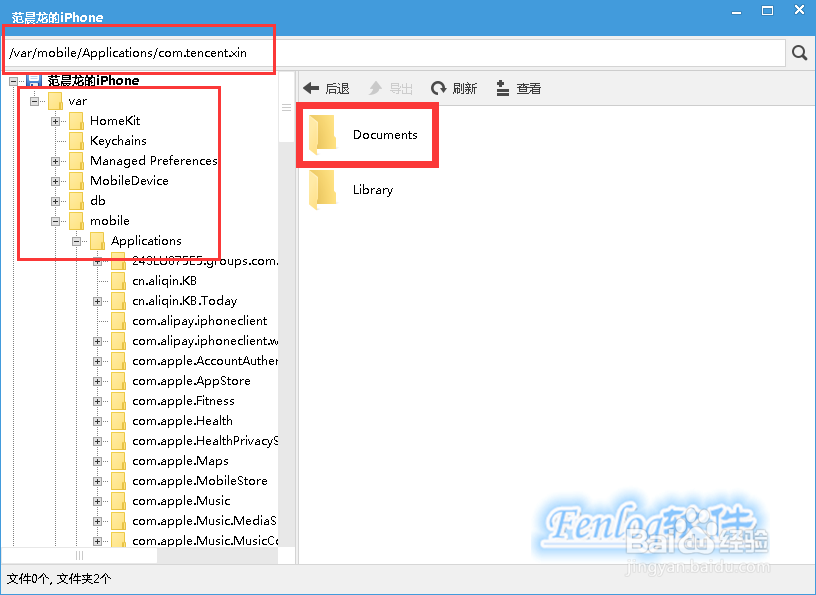The width and height of the screenshot is (816, 595).
Task: Open the Documents folder icon
Action: [322, 135]
